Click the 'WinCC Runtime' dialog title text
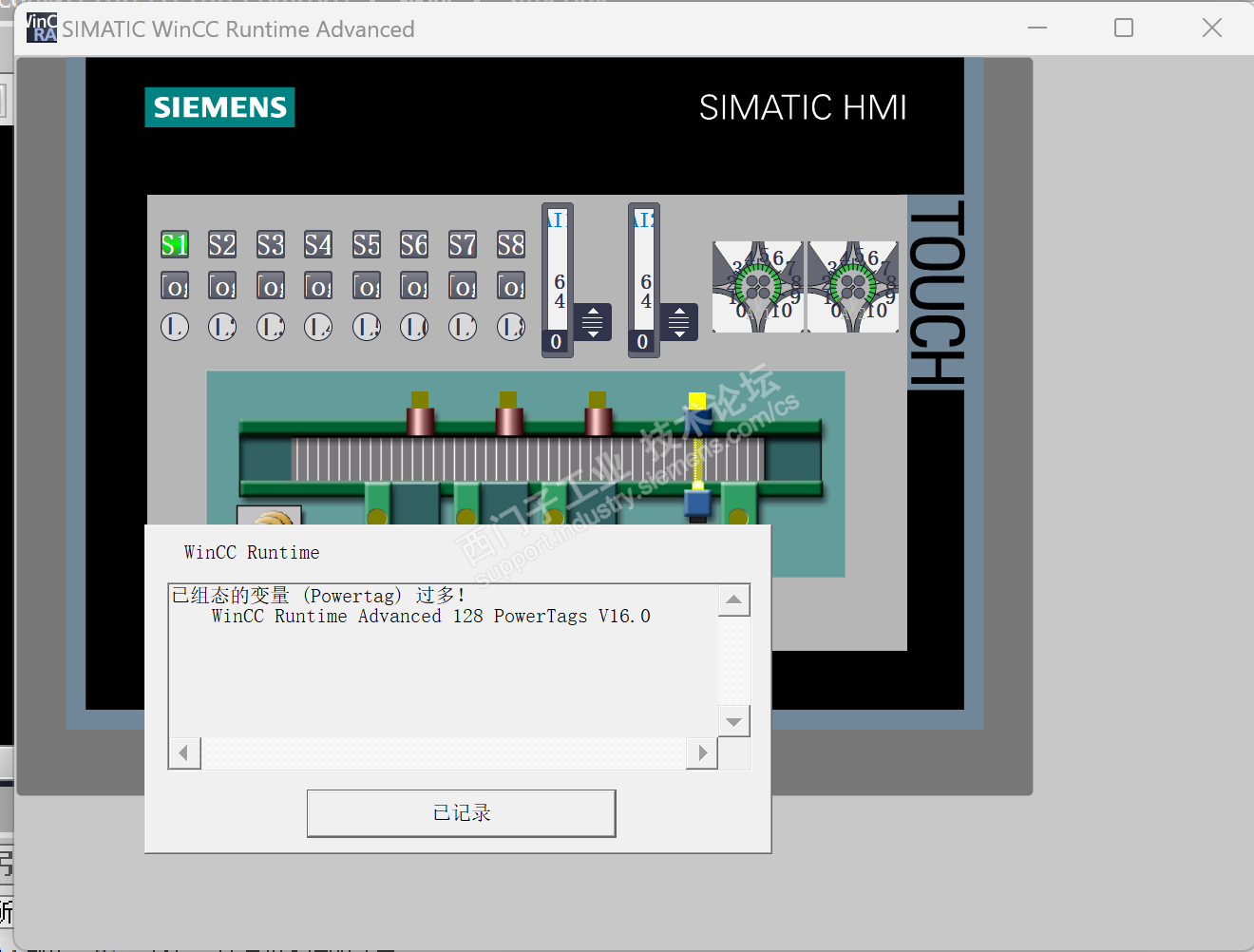Image resolution: width=1254 pixels, height=952 pixels. 252,553
